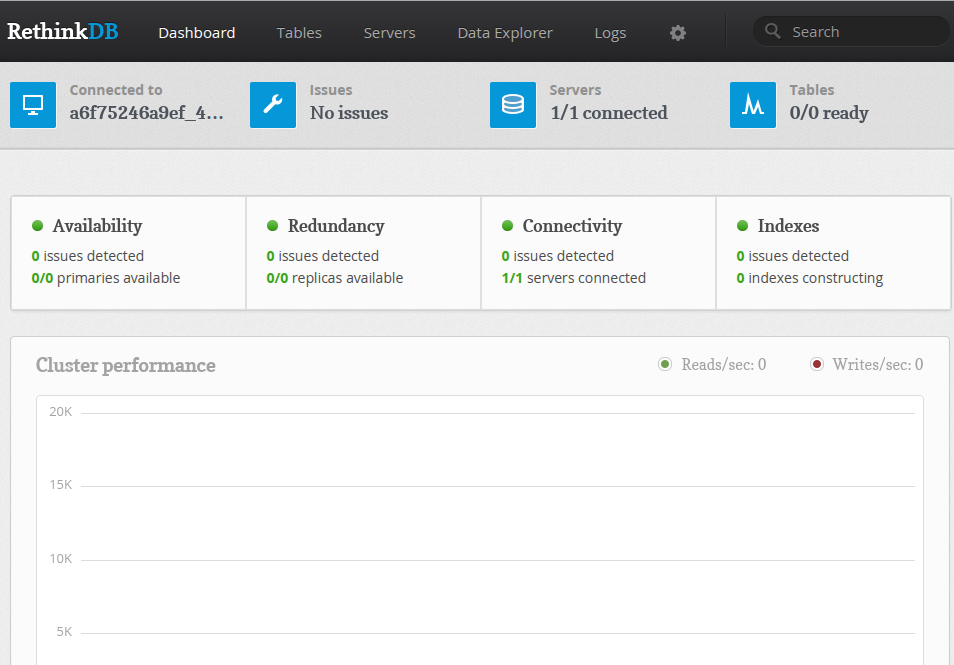Image resolution: width=954 pixels, height=665 pixels.
Task: Click the monitor 'Connected to' icon
Action: [x=33, y=105]
